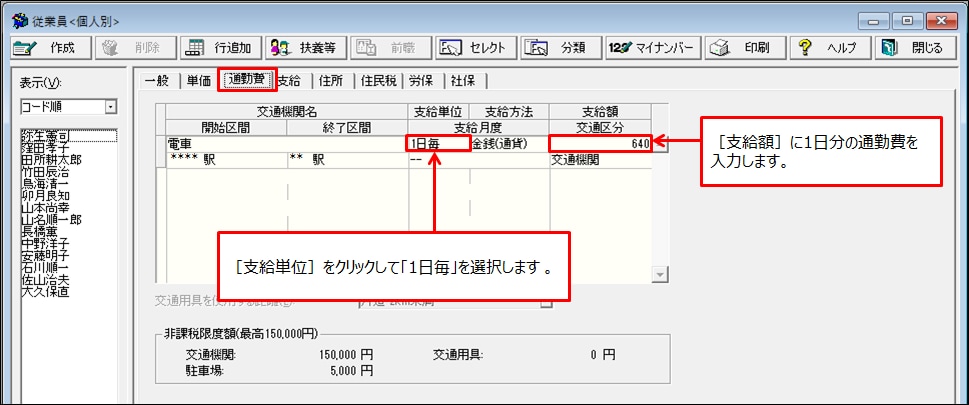Open the 社保 tab
This screenshot has width=969, height=405.
(465, 80)
